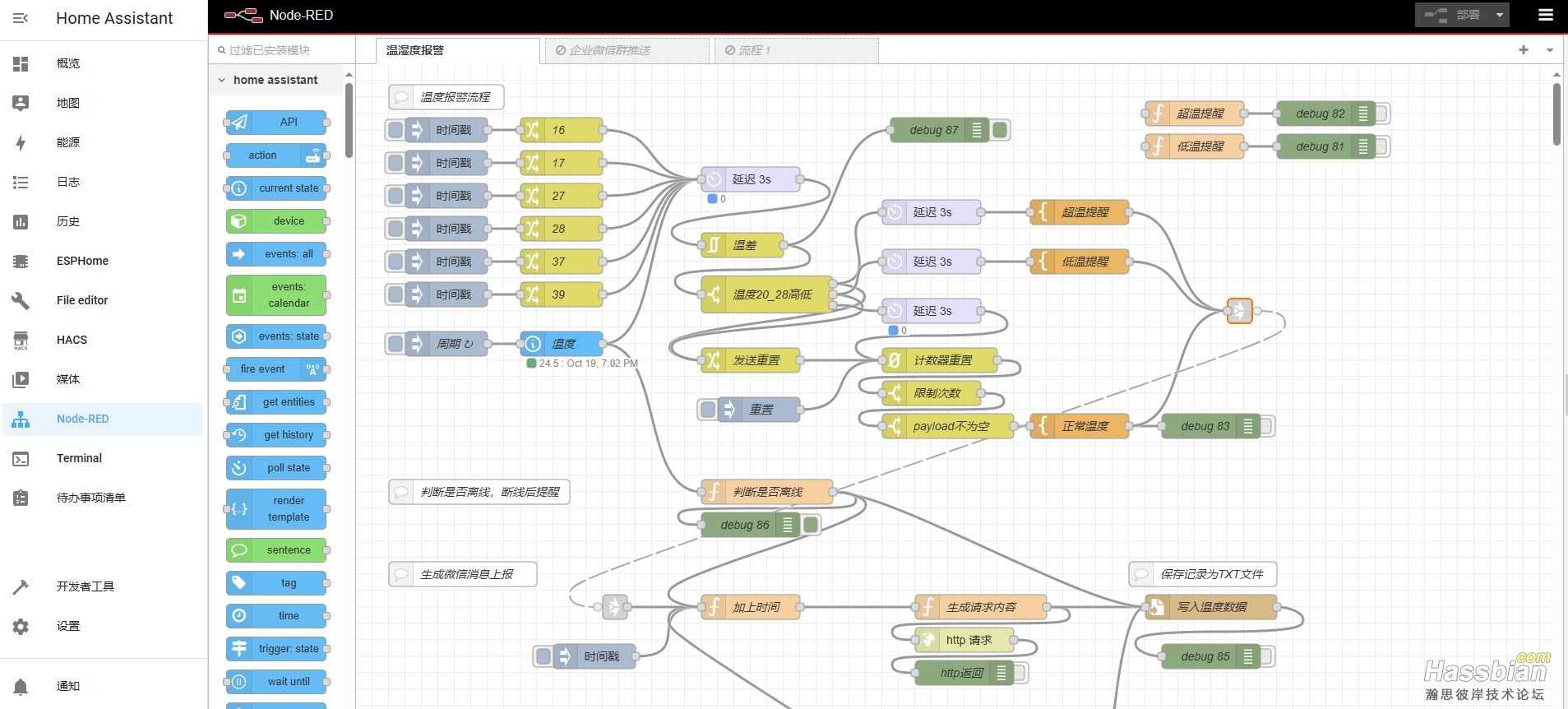Screen dimensions: 1568x709
Task: Open the deploy options dropdown arrow
Action: 1499,15
